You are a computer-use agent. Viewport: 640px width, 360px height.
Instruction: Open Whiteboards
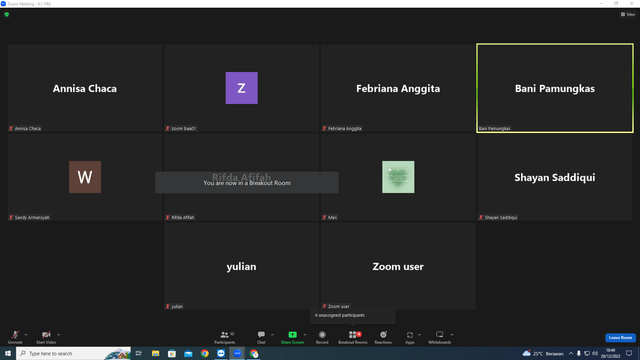coord(440,337)
